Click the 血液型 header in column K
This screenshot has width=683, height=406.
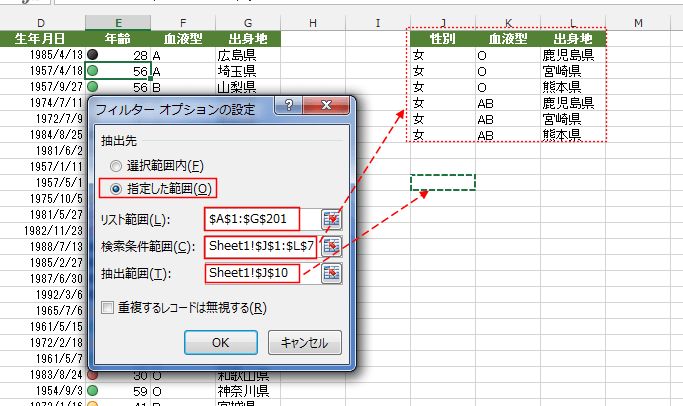[508, 39]
